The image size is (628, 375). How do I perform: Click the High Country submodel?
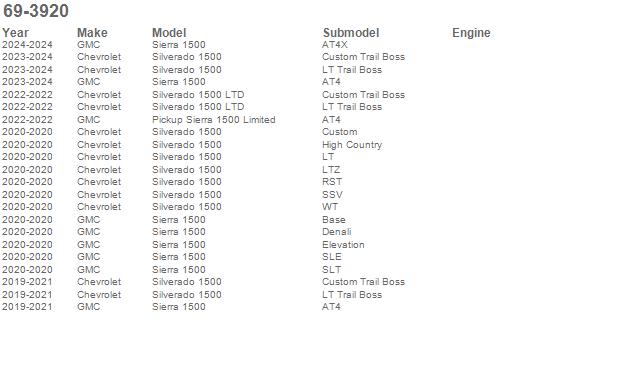point(352,145)
